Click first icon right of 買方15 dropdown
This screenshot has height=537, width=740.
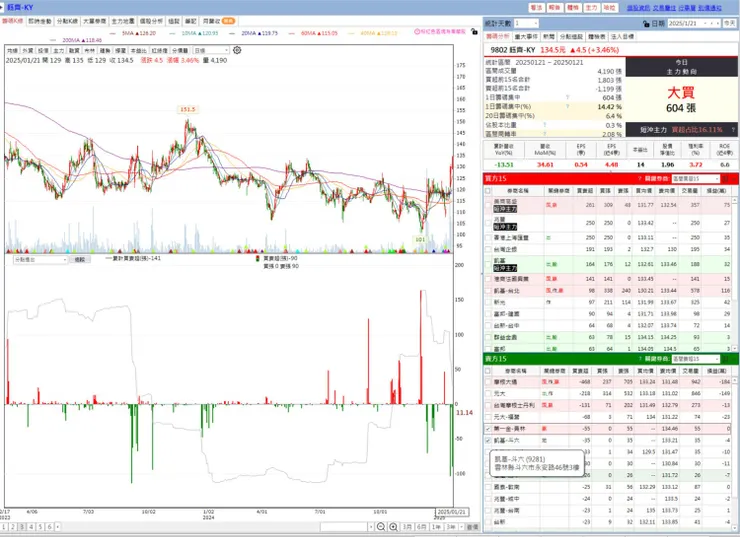725,178
